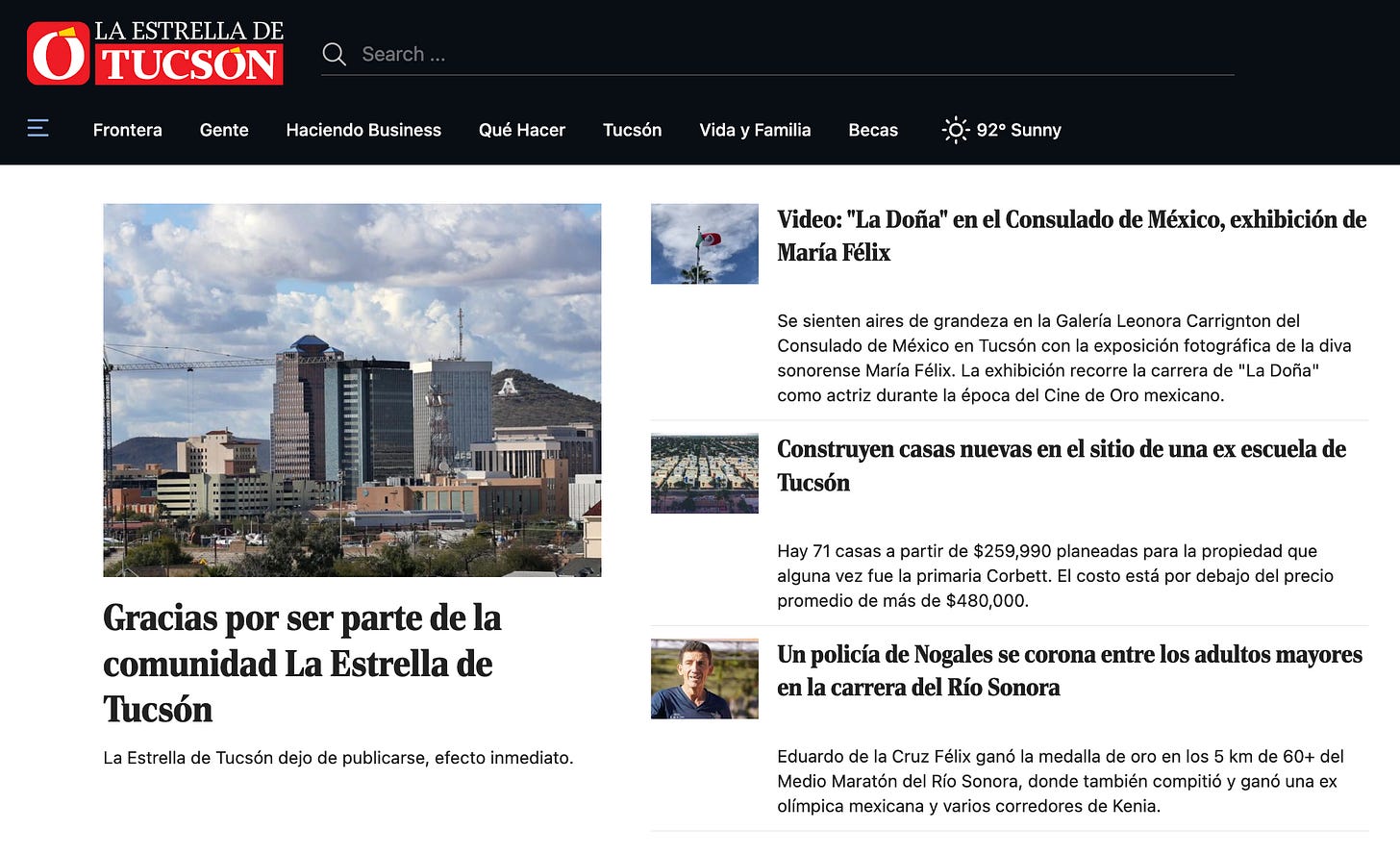Open the Becas section

click(x=873, y=130)
